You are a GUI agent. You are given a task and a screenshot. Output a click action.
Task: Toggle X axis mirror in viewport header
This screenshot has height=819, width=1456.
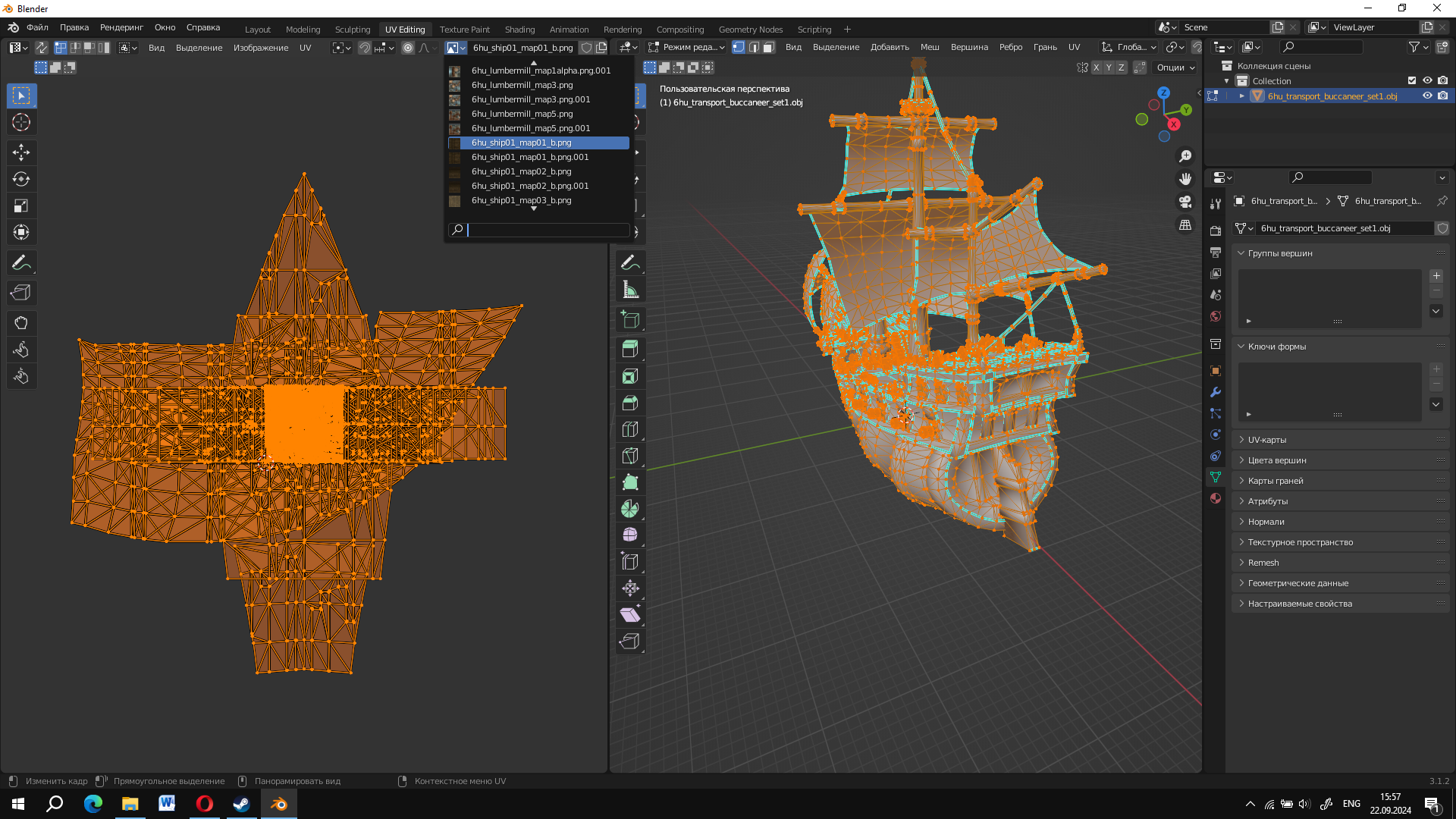[x=1096, y=67]
